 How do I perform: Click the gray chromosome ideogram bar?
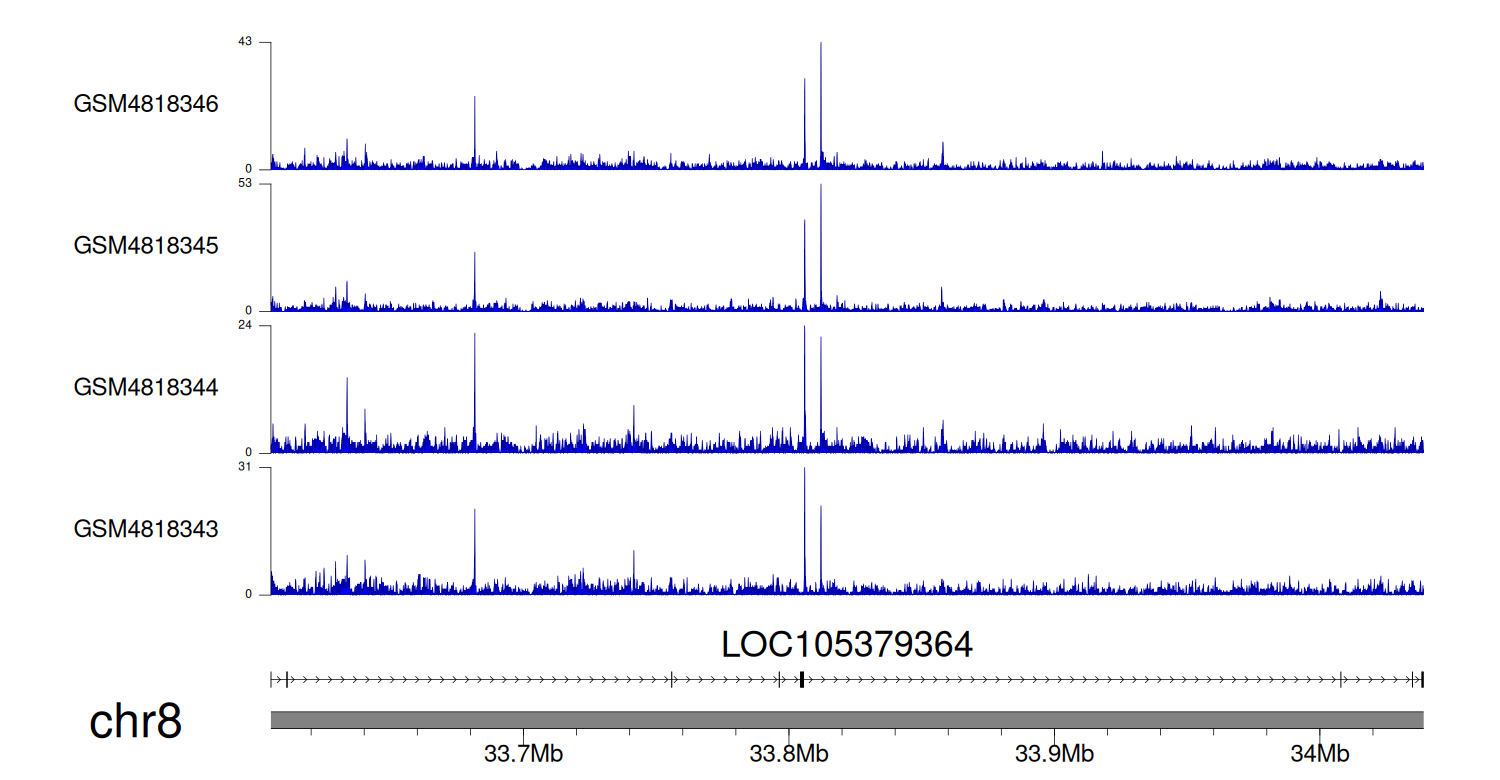click(x=846, y=720)
